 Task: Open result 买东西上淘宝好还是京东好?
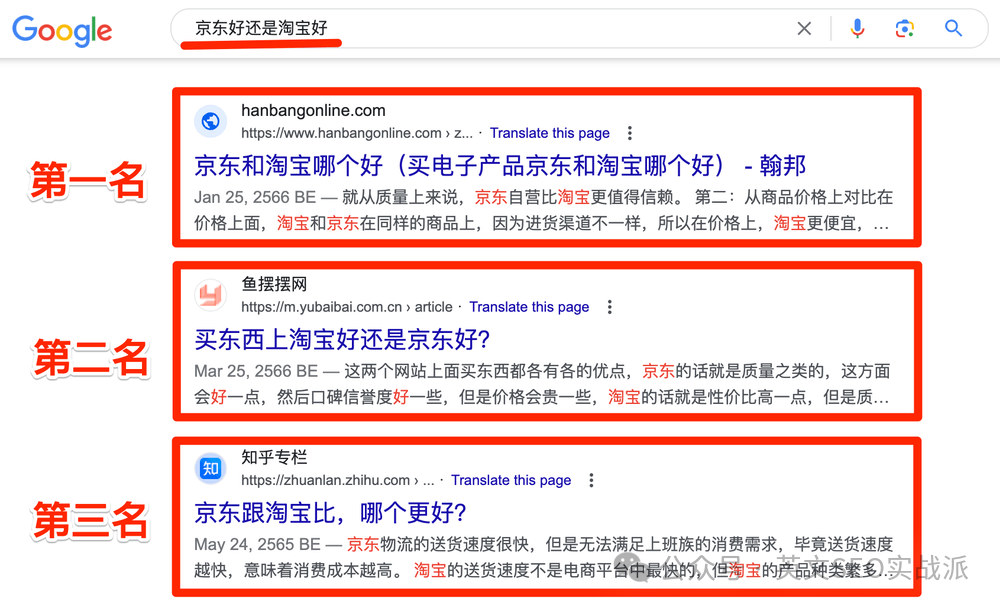pyautogui.click(x=342, y=339)
